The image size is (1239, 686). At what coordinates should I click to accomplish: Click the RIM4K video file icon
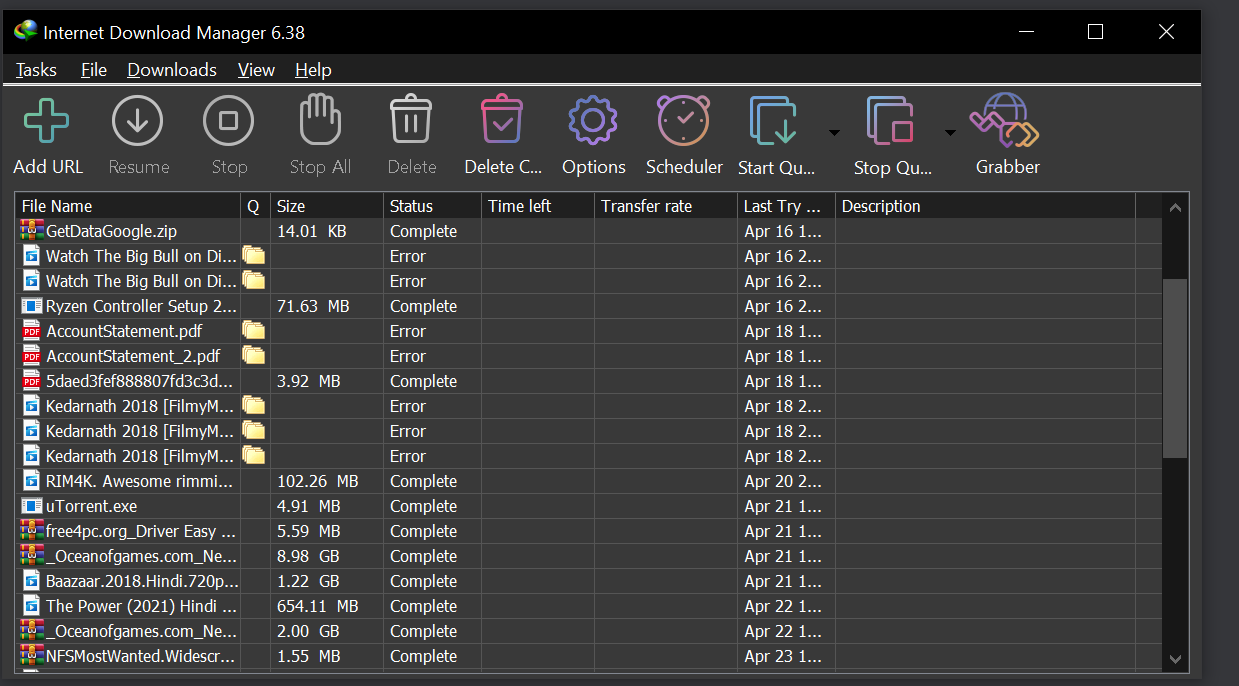(32, 481)
